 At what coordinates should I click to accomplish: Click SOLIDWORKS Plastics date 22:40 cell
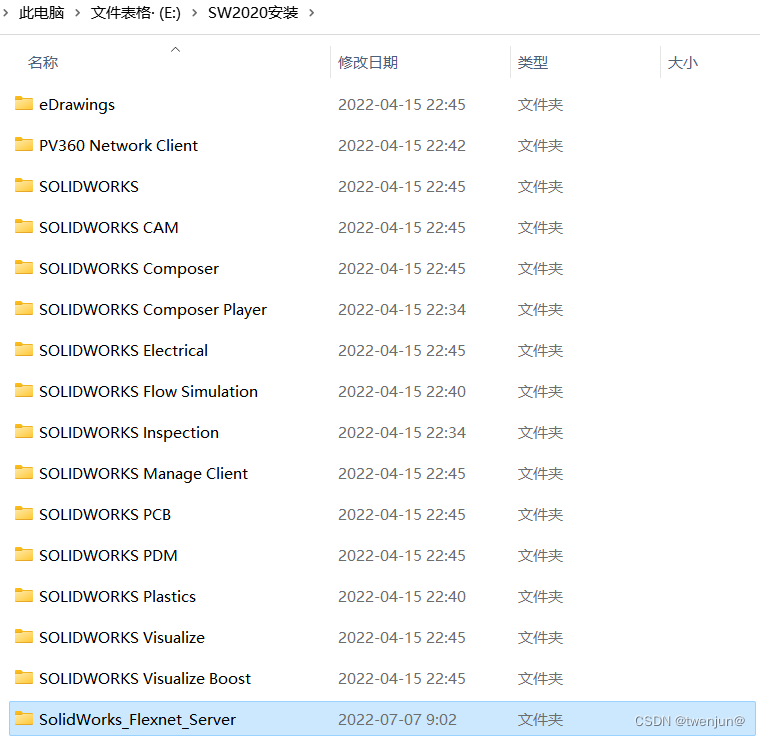[401, 597]
